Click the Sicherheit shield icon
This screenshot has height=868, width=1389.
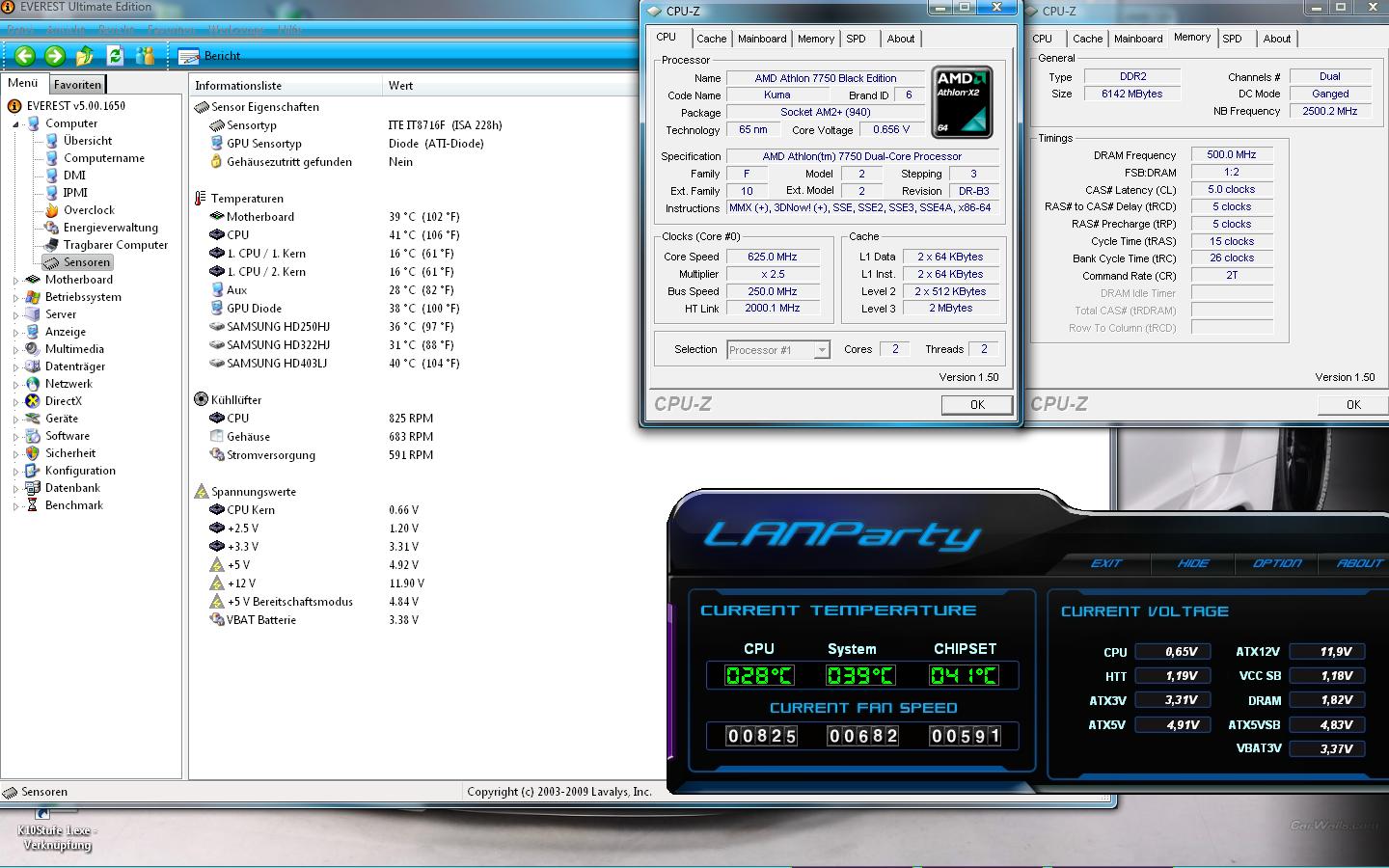pyautogui.click(x=33, y=453)
